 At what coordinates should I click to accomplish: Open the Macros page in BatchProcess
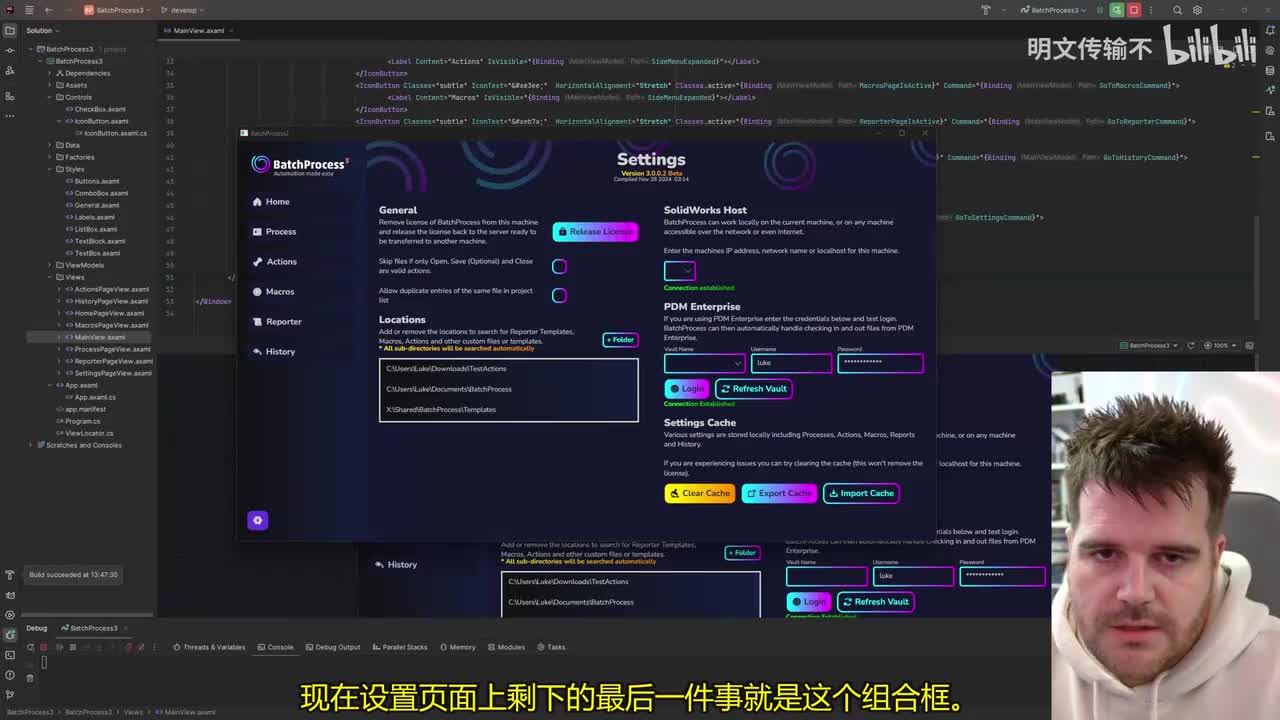pyautogui.click(x=273, y=292)
